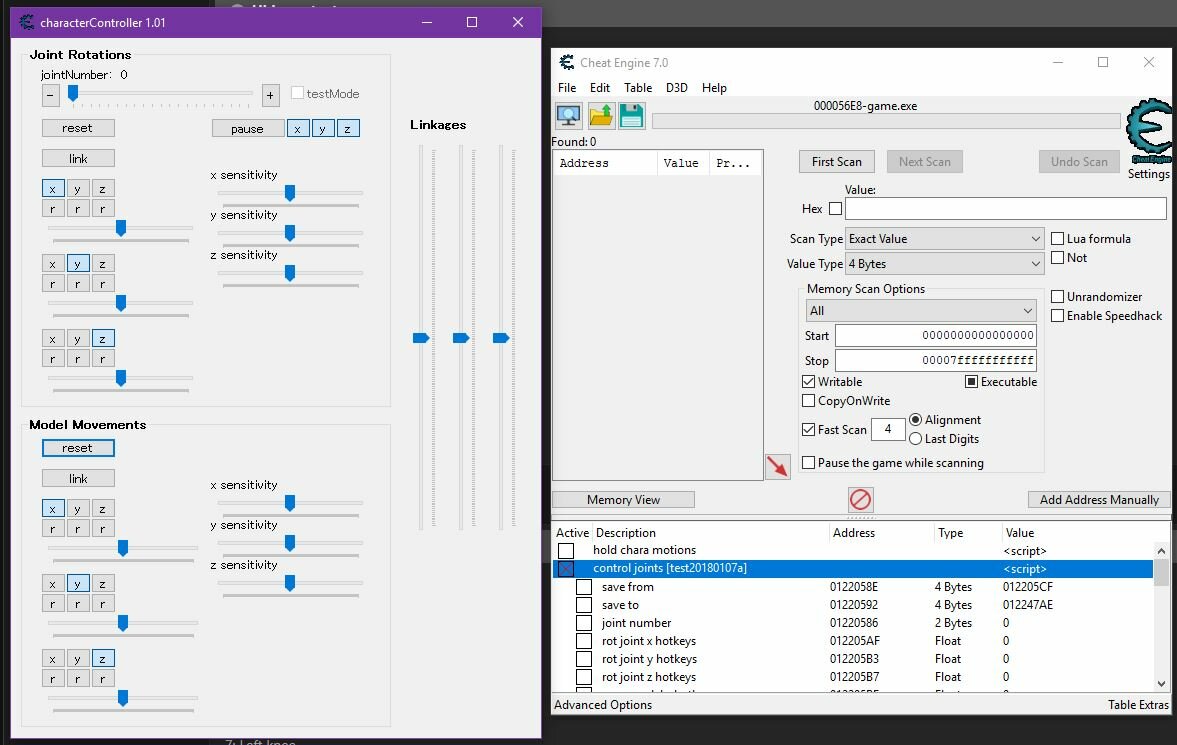This screenshot has width=1177, height=745.
Task: Click minus button beside jointNumber slider
Action: coord(50,95)
